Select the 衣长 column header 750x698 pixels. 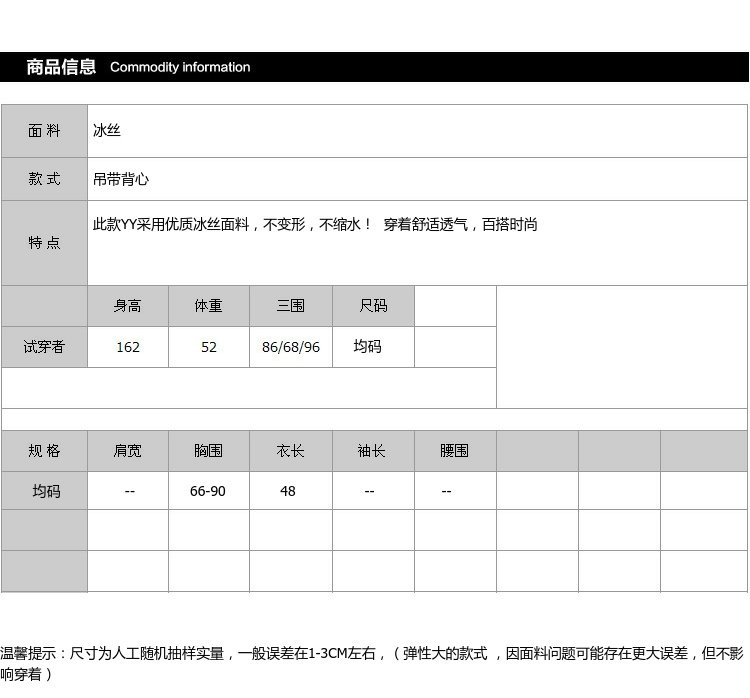pos(290,451)
